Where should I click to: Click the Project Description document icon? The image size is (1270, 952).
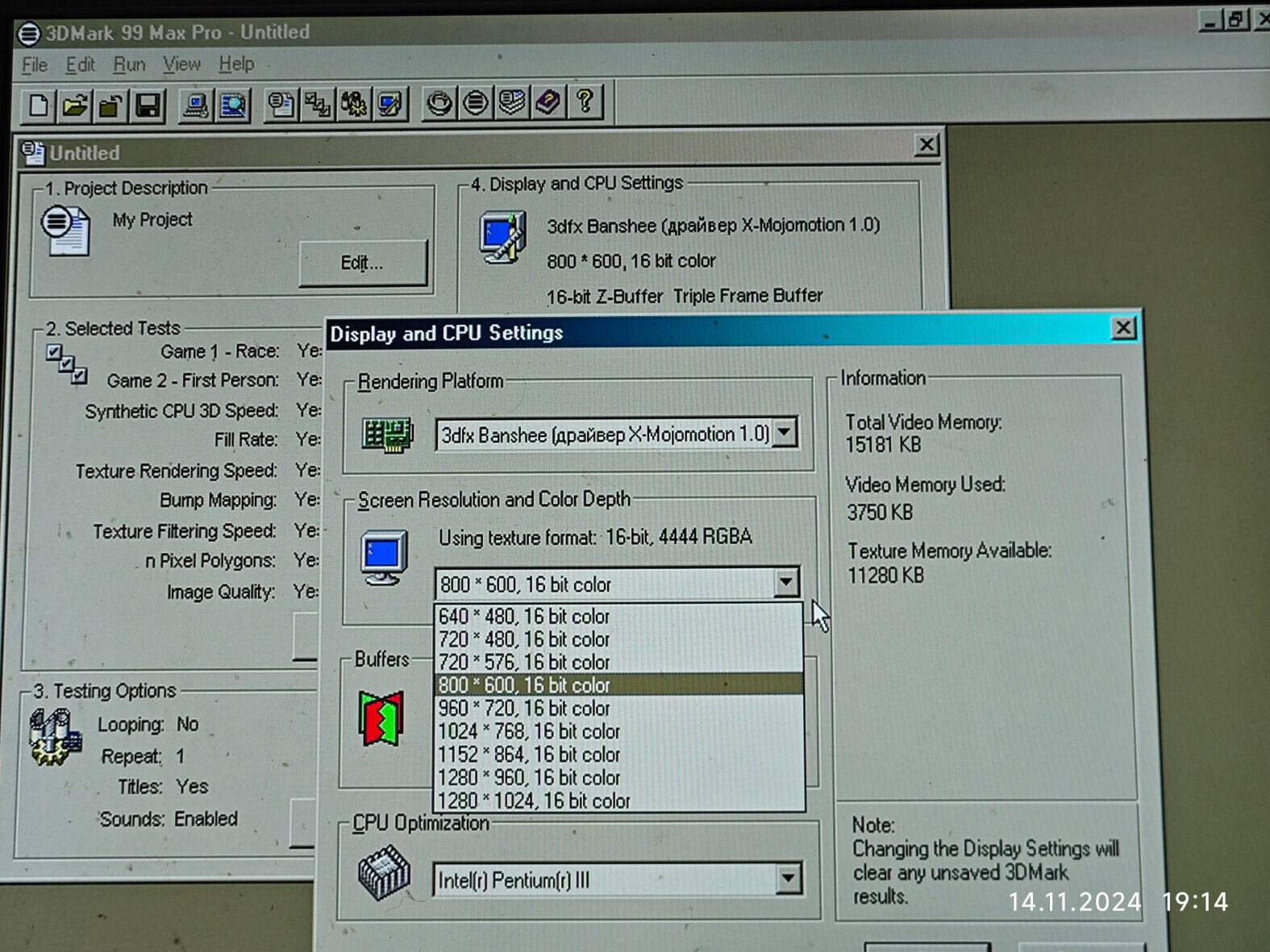65,231
